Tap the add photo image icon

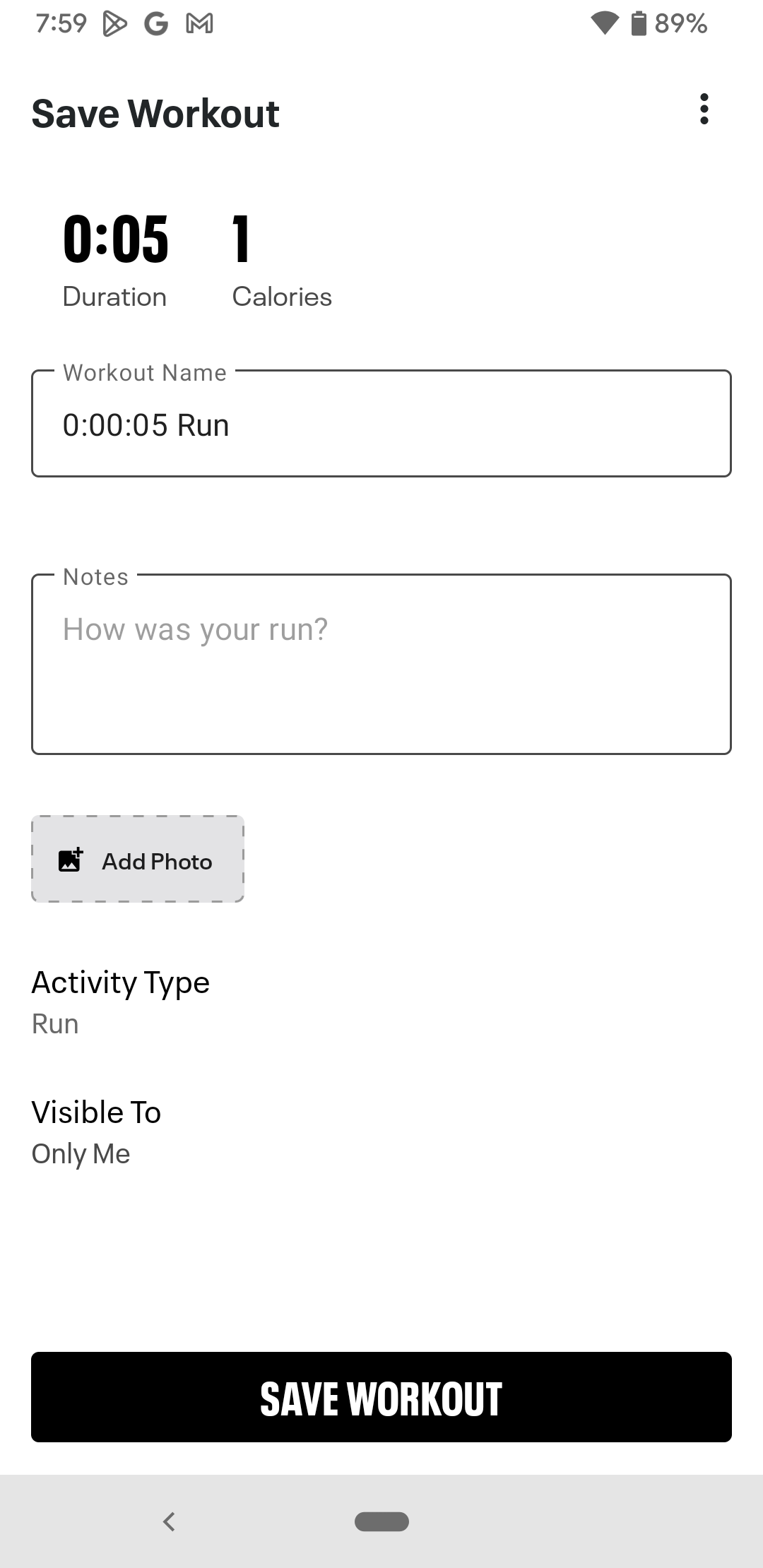[x=71, y=860]
